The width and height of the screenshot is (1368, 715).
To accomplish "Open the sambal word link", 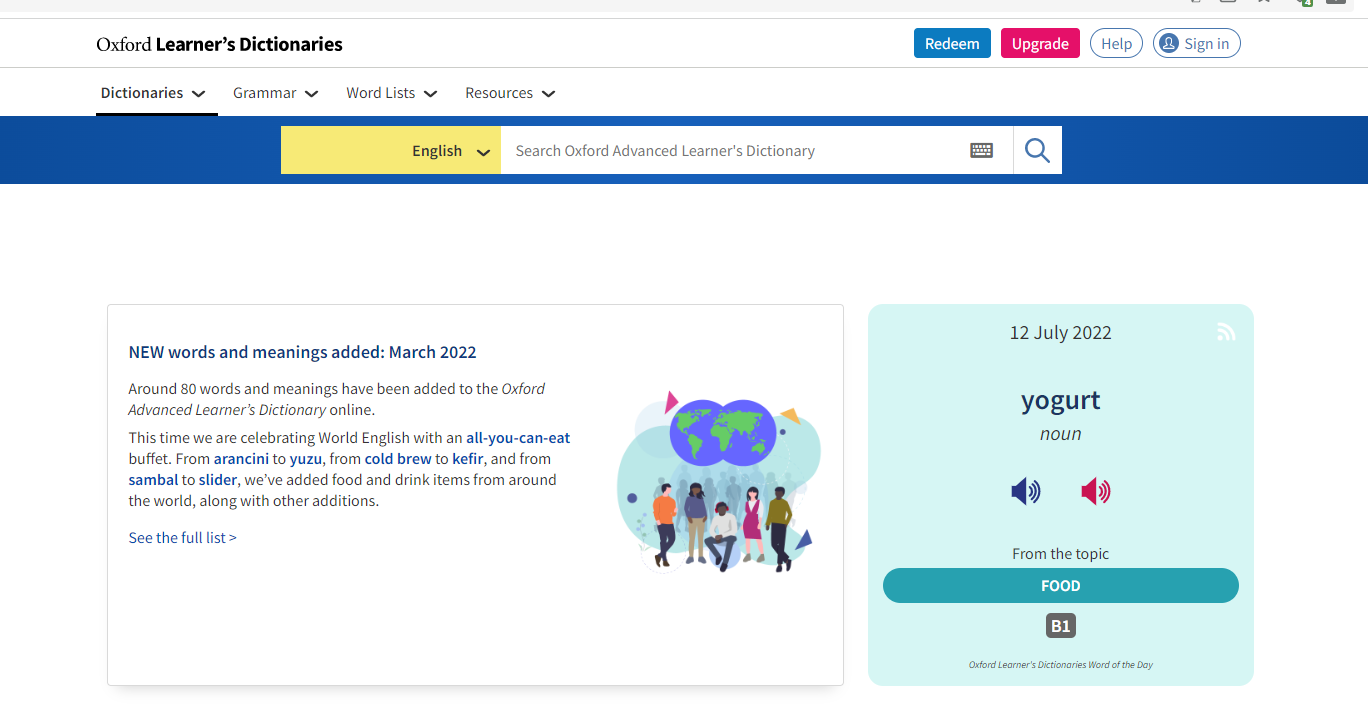I will (153, 480).
